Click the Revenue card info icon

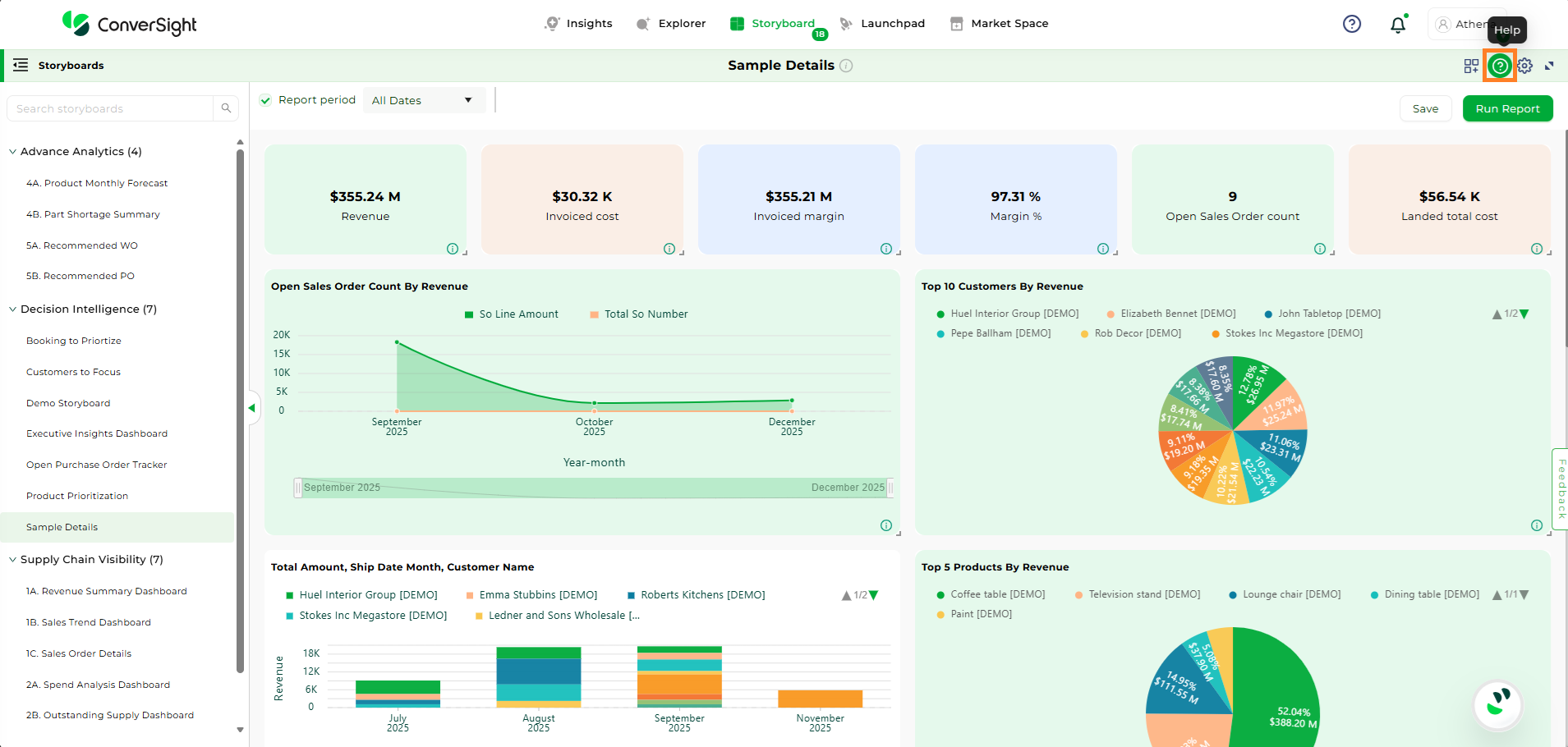click(x=453, y=249)
